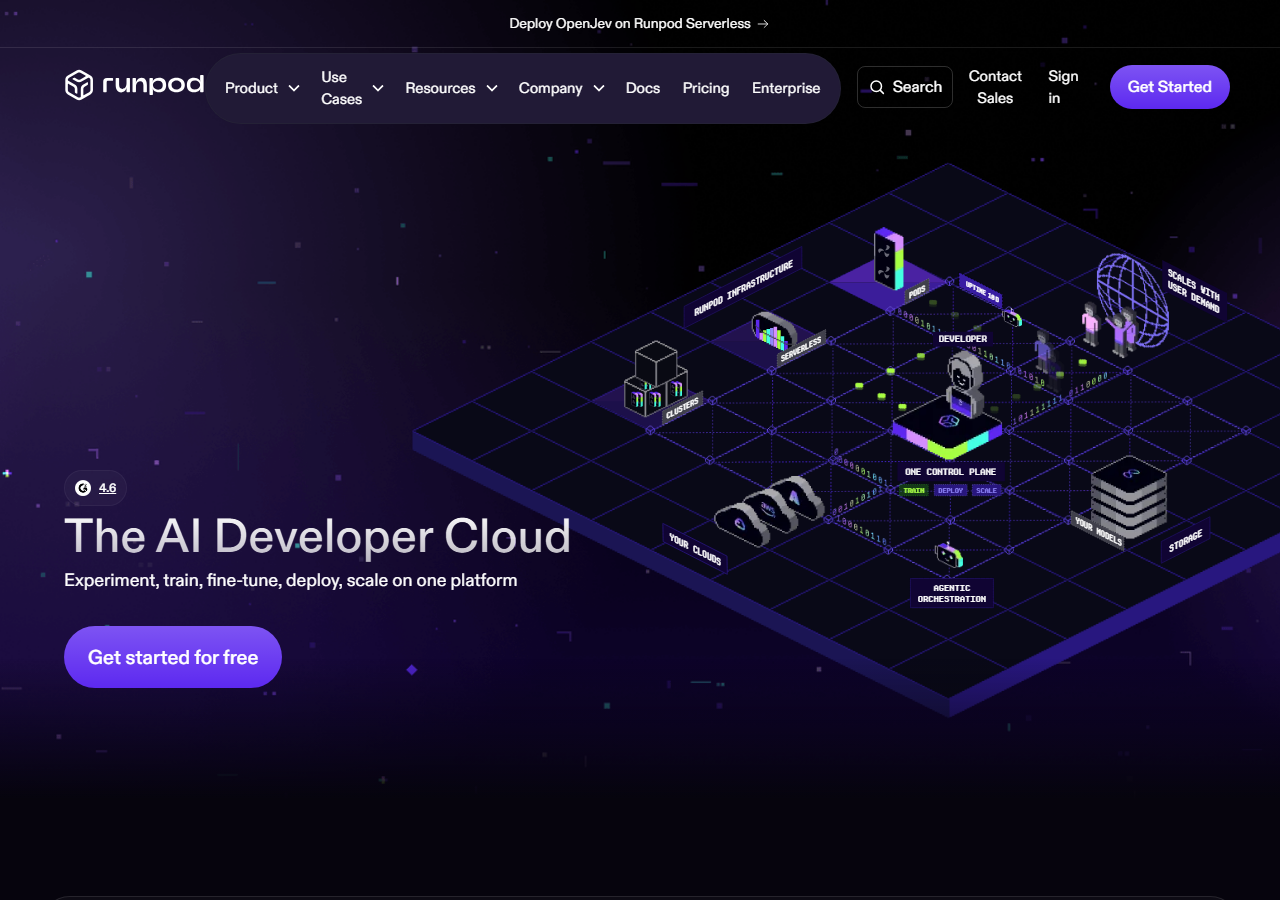Screen dimensions: 1280x900
Task: Click the magnifier icon in Search
Action: point(877,87)
